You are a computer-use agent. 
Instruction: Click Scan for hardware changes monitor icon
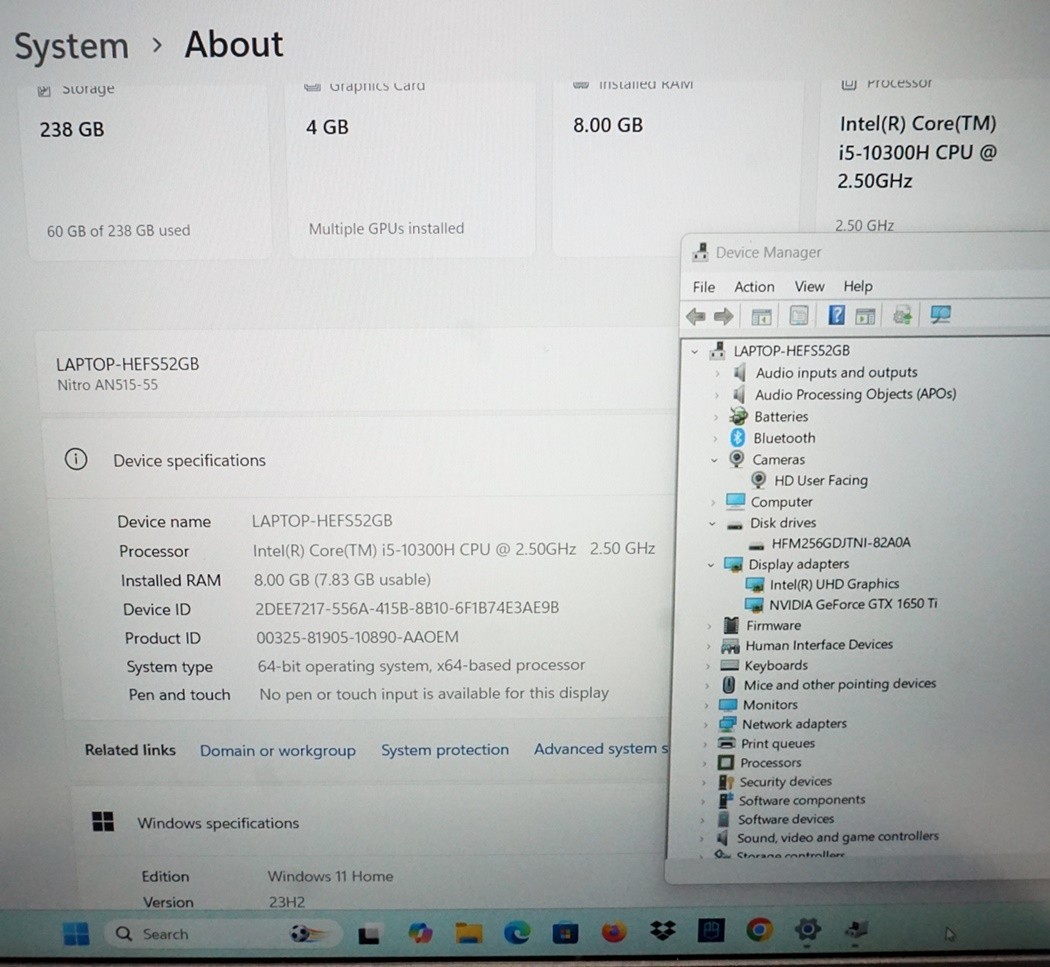tap(940, 314)
